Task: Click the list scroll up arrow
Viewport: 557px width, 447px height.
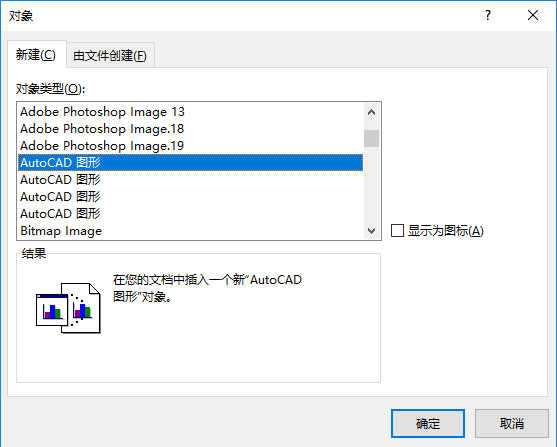Action: pos(372,112)
